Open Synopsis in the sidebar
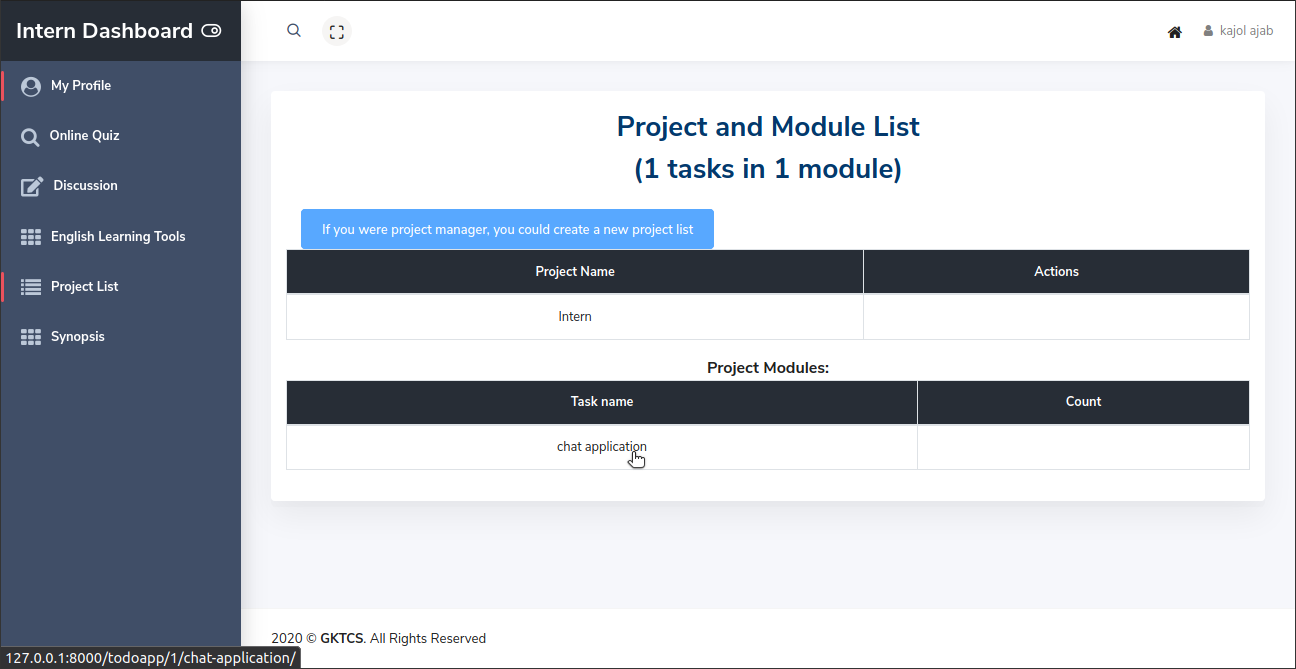Viewport: 1296px width, 669px height. (120, 337)
